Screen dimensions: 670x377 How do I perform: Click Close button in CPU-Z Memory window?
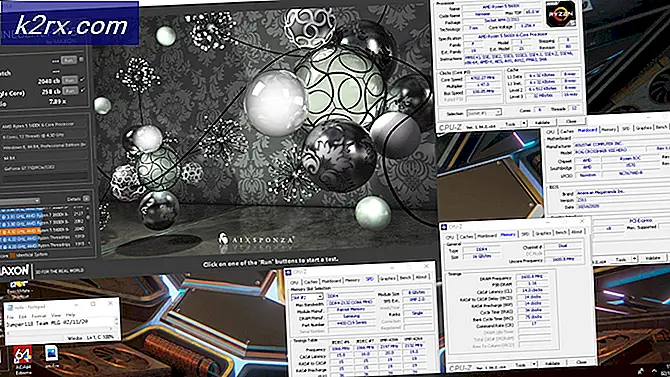[x=581, y=362]
